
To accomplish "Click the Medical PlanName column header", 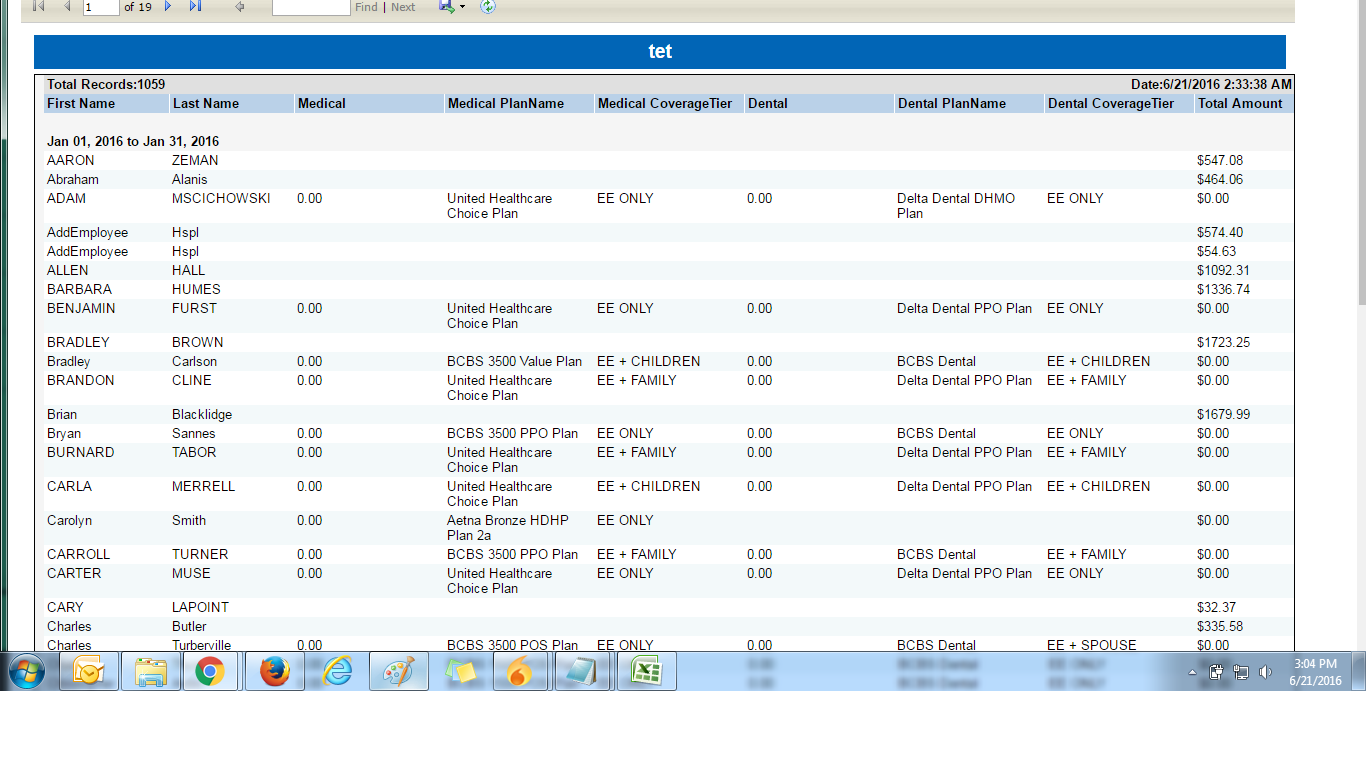I will tap(506, 104).
